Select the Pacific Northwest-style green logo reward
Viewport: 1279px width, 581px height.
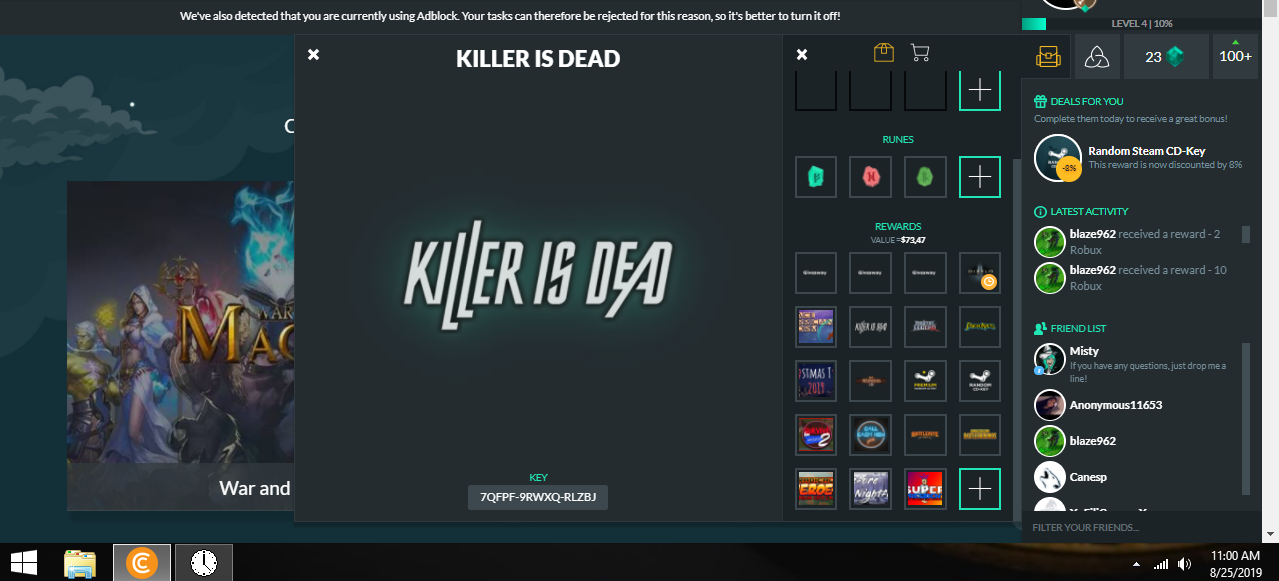(979, 326)
